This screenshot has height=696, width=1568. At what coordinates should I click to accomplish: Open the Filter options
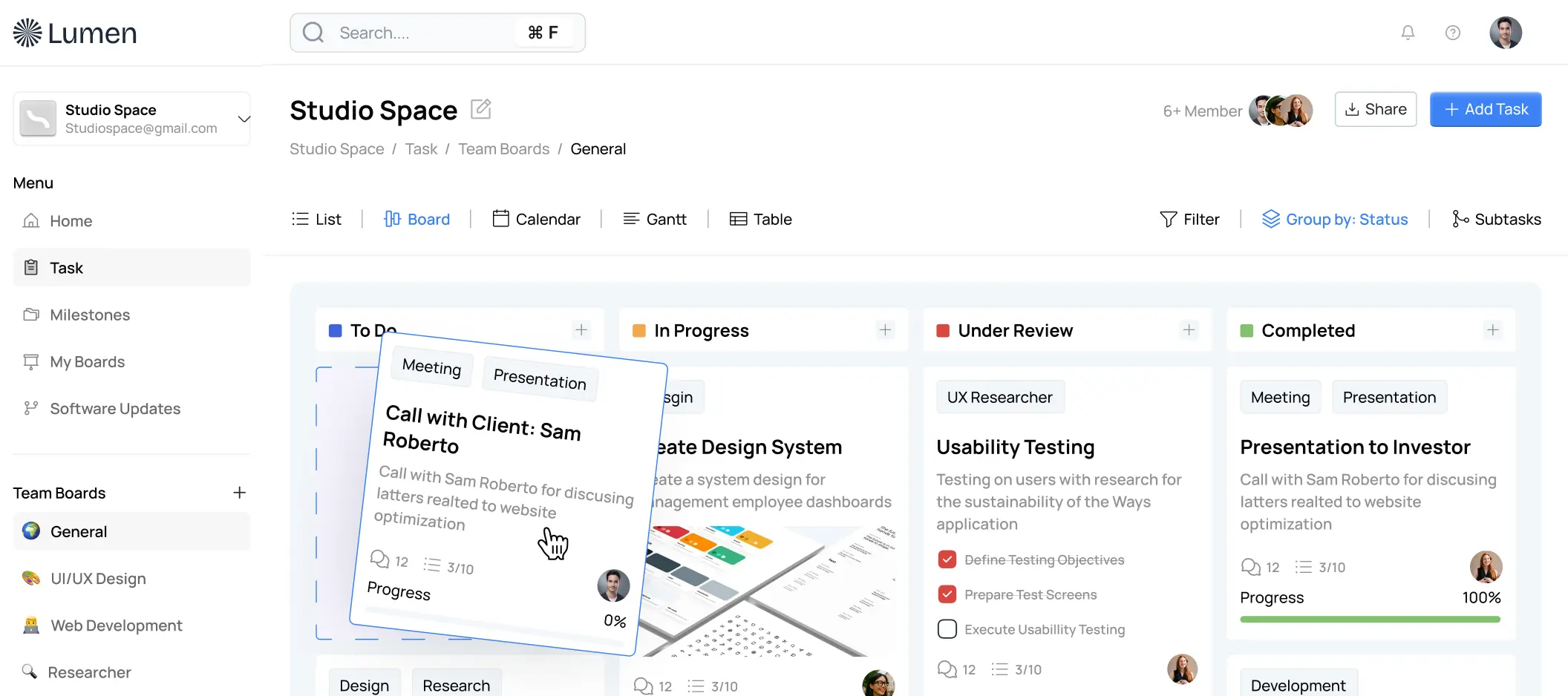[1190, 219]
